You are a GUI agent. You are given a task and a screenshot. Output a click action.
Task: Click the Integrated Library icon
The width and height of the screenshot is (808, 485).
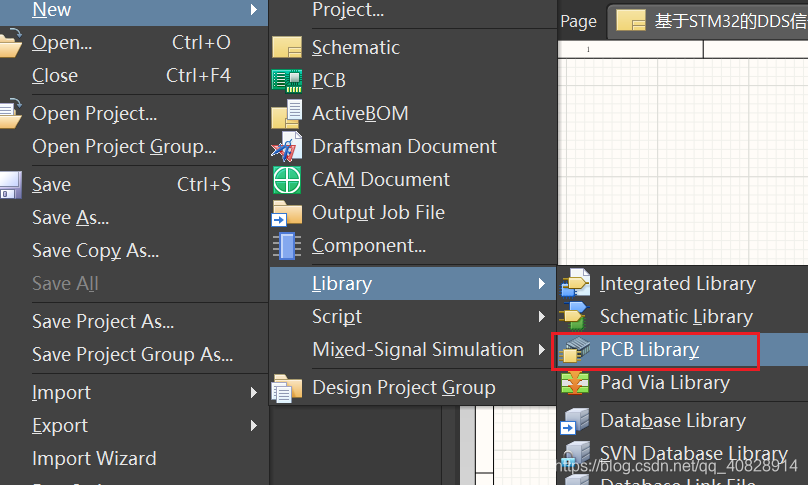(x=576, y=283)
